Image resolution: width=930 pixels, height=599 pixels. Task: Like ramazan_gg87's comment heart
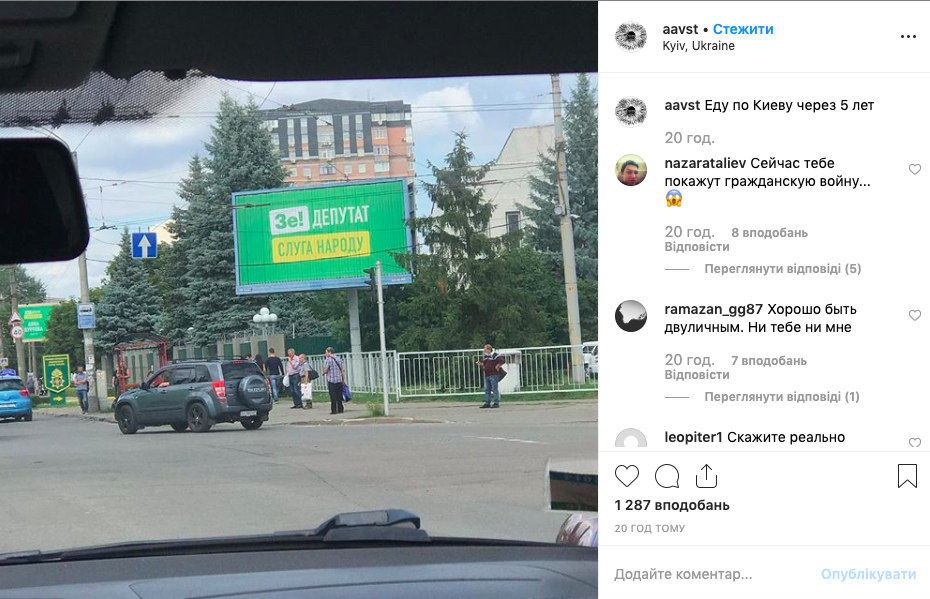(915, 316)
